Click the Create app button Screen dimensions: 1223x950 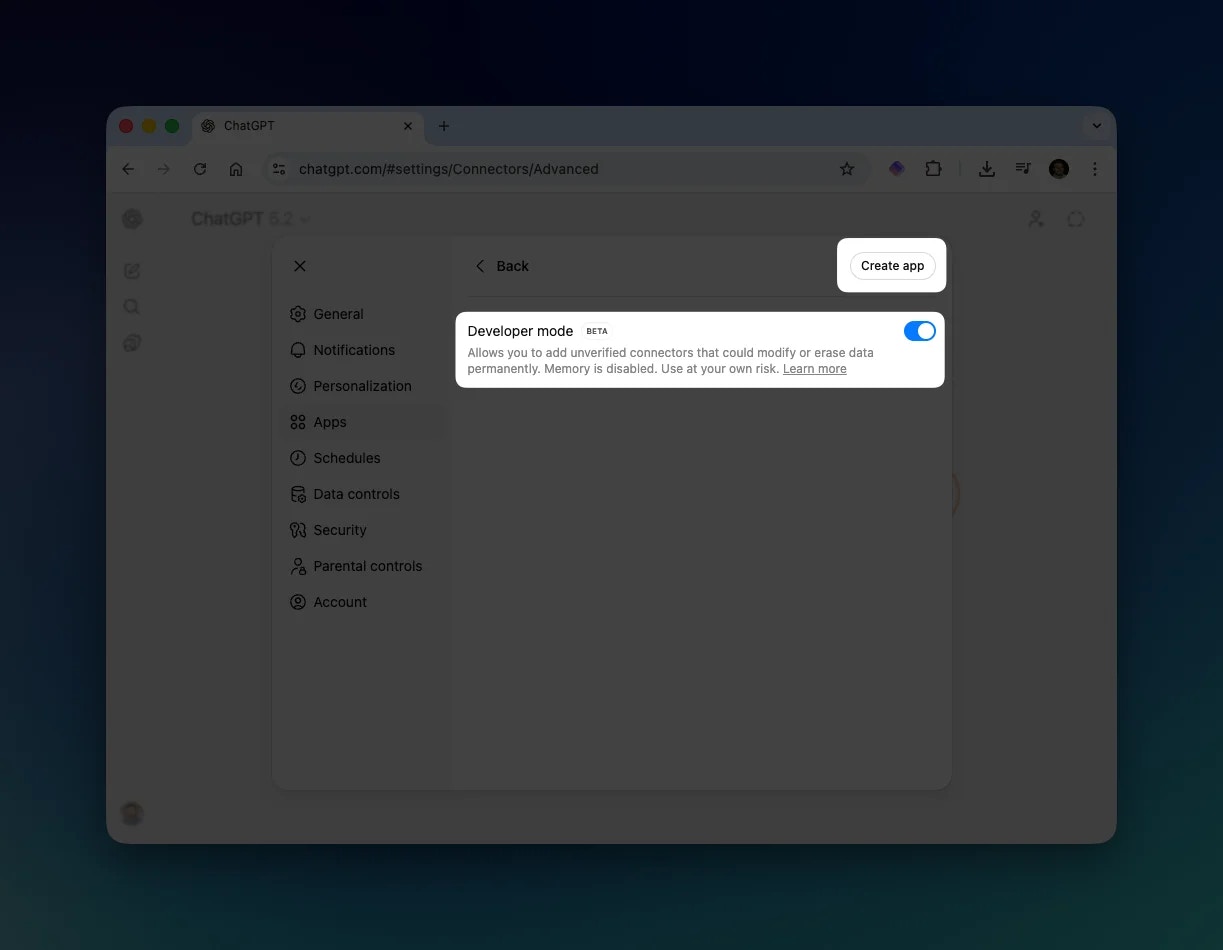coord(891,265)
